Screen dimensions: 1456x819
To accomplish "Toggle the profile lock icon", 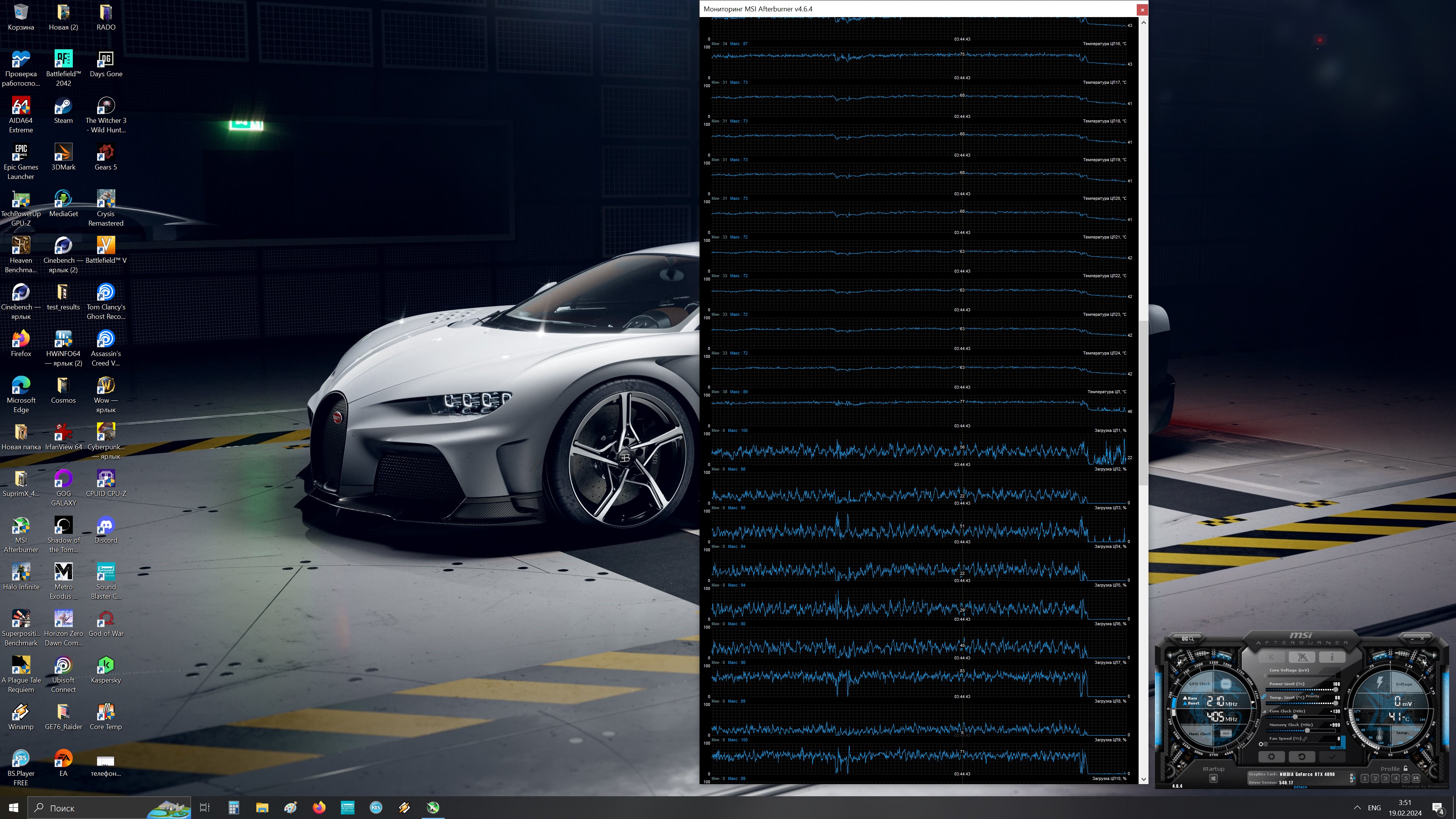I will point(1405,768).
